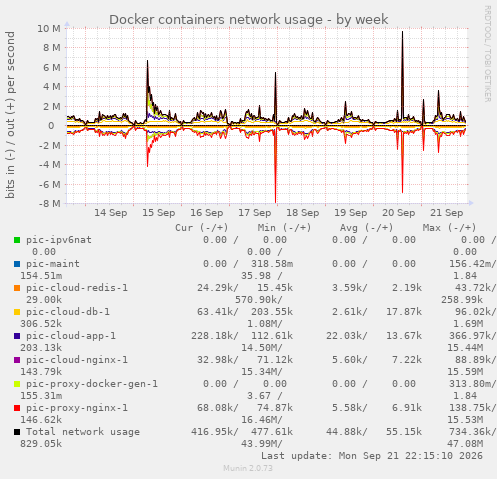Click the '14 Sep' x-axis label
Viewport: 497px width, 479px height.
coord(111,213)
